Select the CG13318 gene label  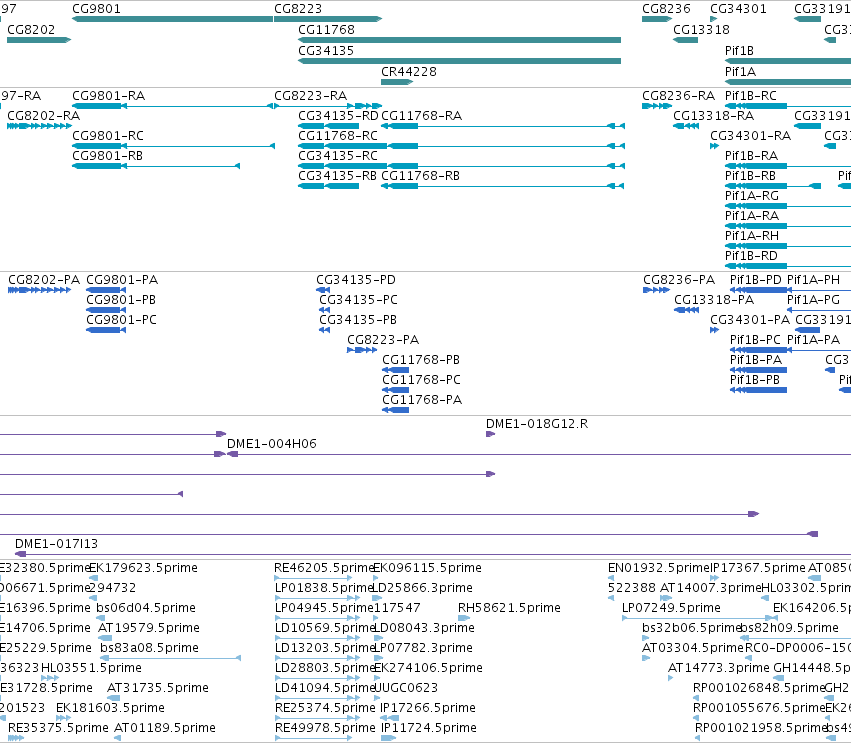tap(701, 29)
